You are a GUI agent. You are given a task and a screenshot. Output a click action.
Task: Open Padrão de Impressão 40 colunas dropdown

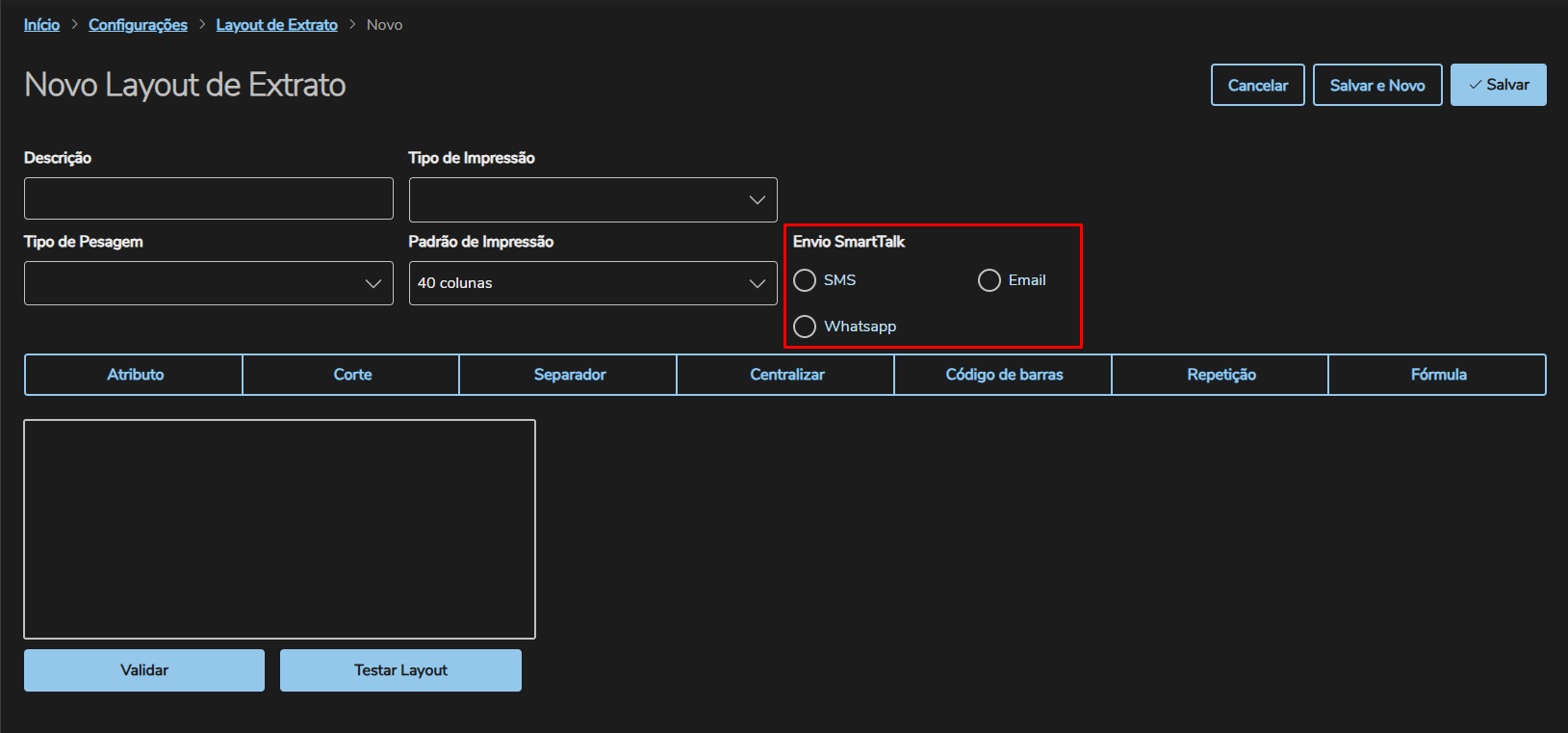593,283
